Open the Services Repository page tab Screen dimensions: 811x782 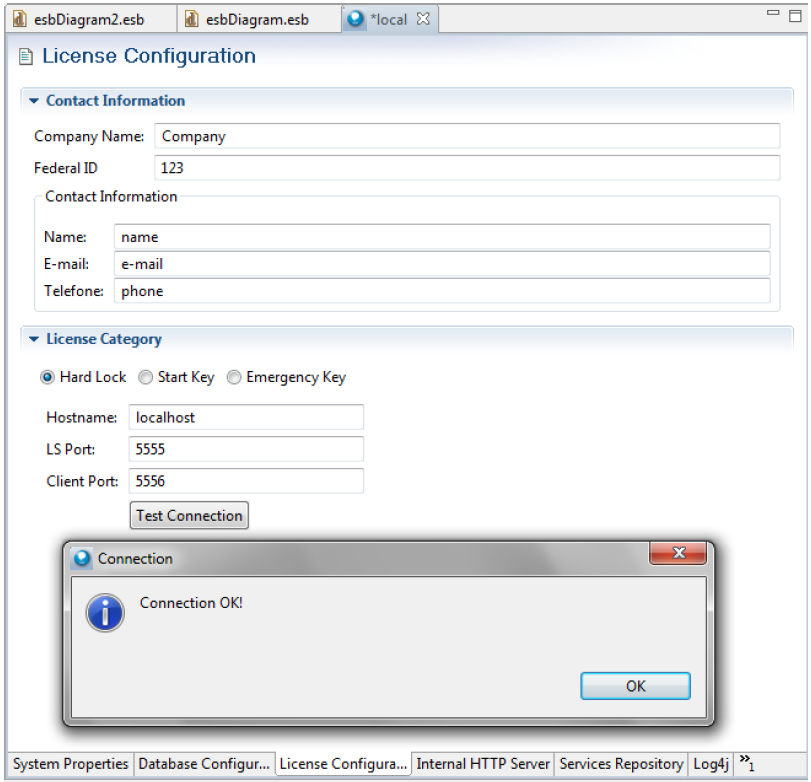click(x=621, y=764)
